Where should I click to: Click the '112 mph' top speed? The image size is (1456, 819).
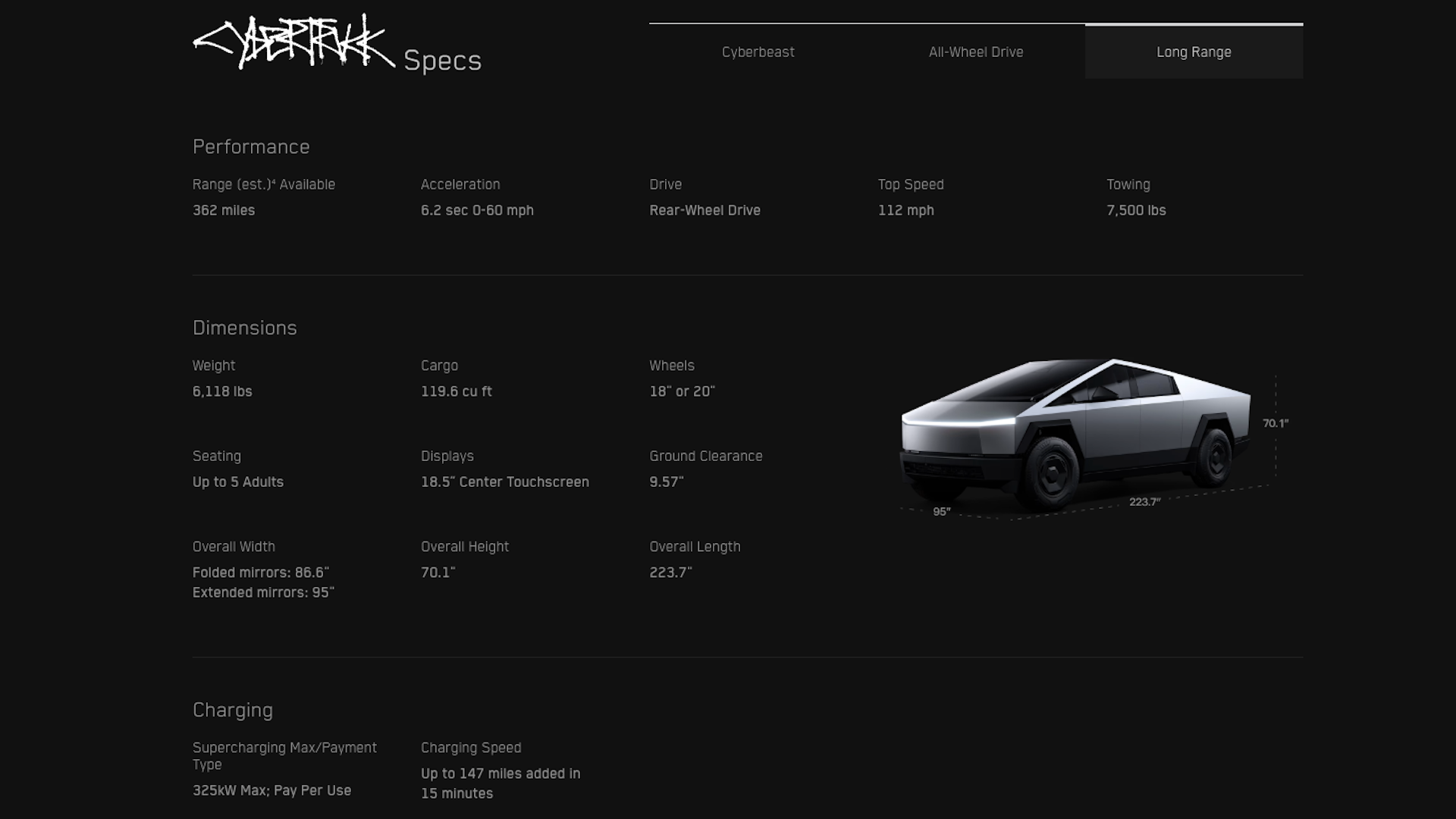coord(905,210)
